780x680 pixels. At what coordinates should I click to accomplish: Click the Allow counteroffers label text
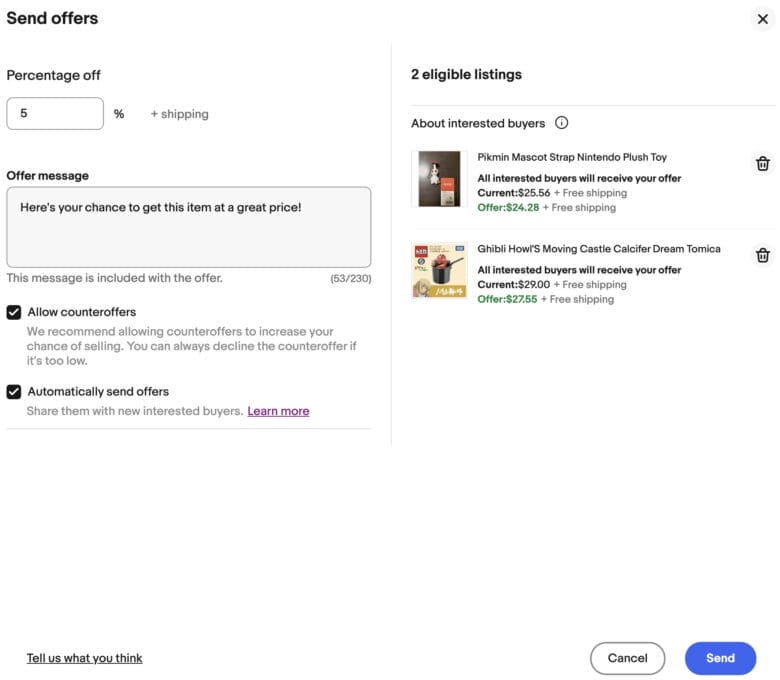82,312
